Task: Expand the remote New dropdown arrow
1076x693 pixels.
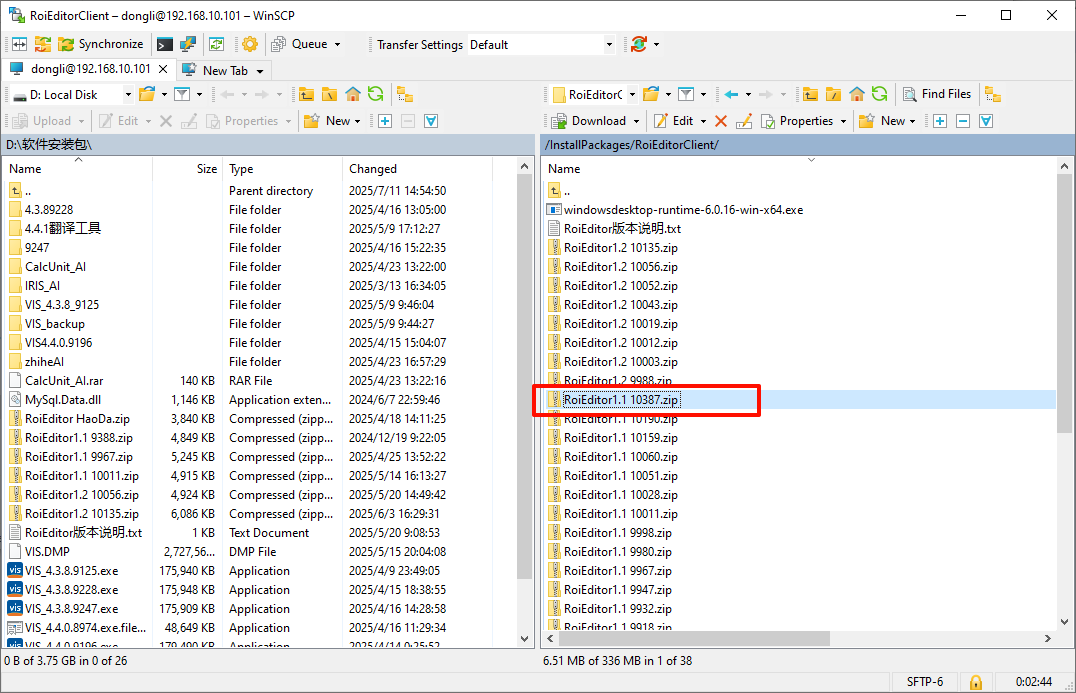Action: pyautogui.click(x=913, y=121)
